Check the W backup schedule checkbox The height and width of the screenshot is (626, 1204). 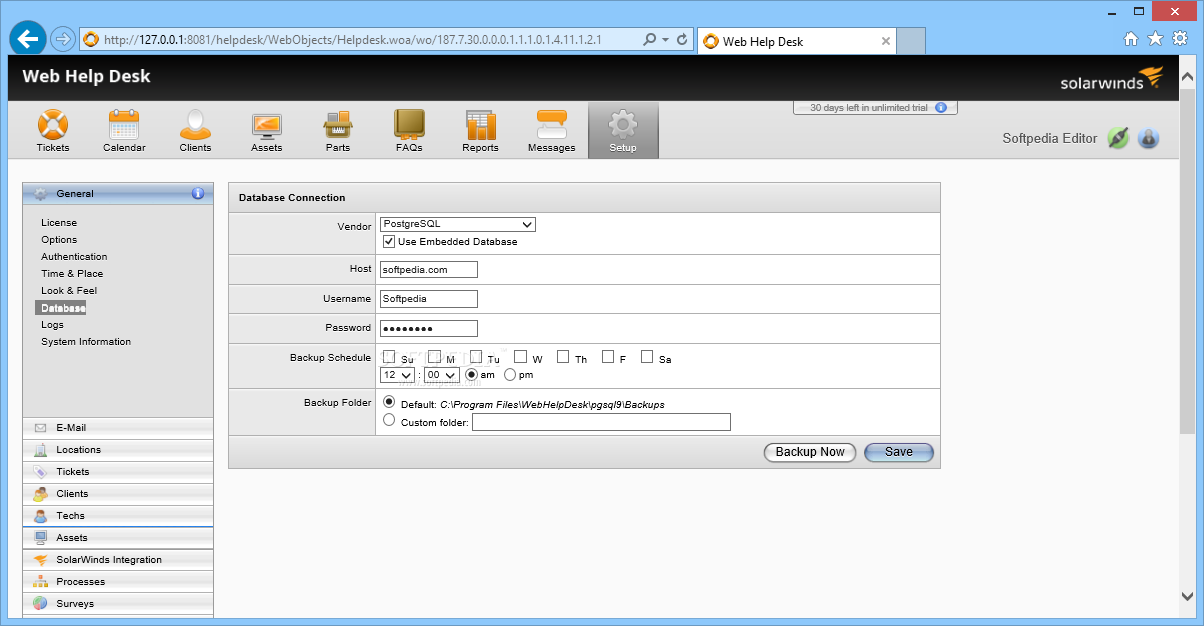coord(520,357)
